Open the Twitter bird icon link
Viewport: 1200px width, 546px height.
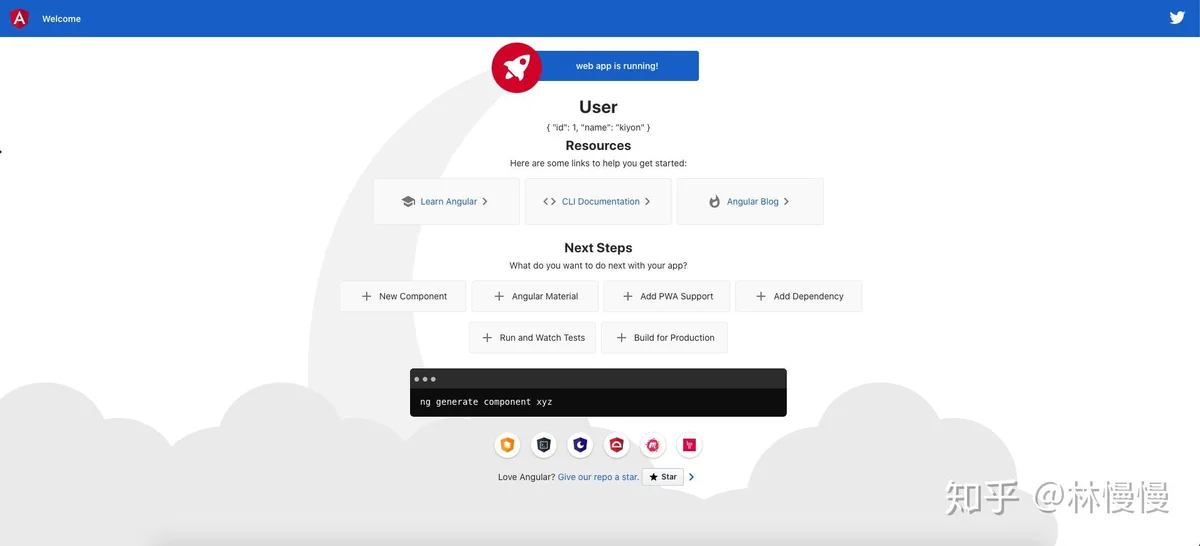tap(1177, 18)
